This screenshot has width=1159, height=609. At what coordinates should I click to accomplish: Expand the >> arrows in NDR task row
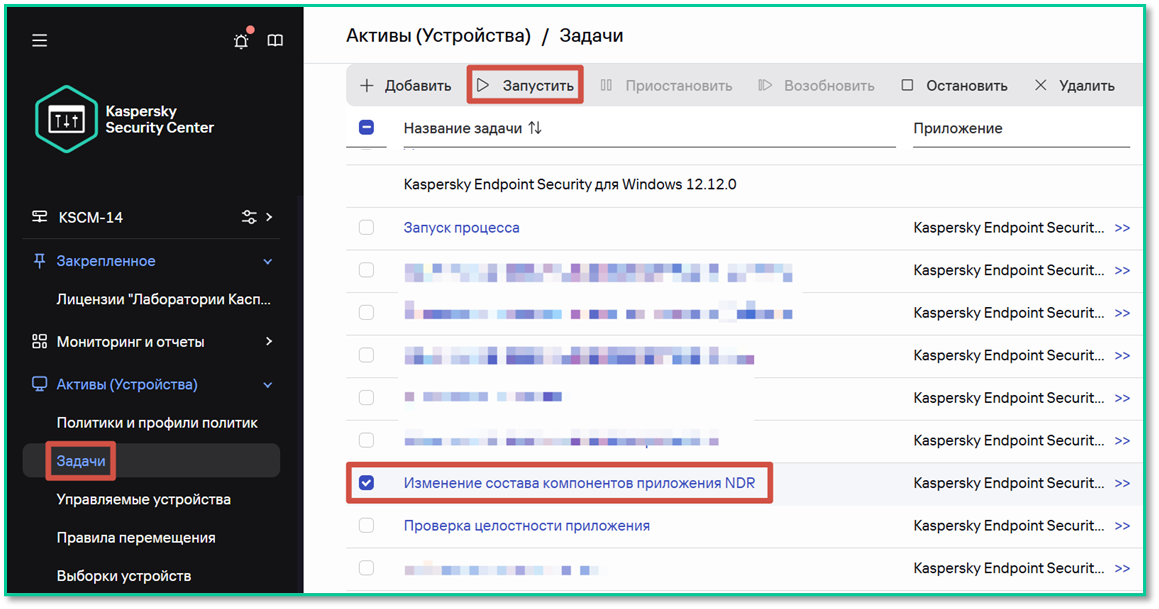1122,483
